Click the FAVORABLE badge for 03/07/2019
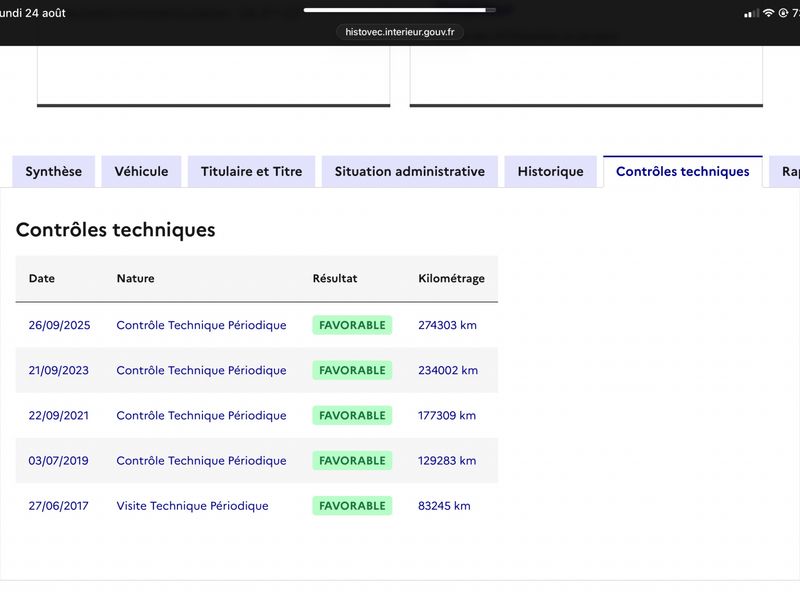 [x=352, y=461]
